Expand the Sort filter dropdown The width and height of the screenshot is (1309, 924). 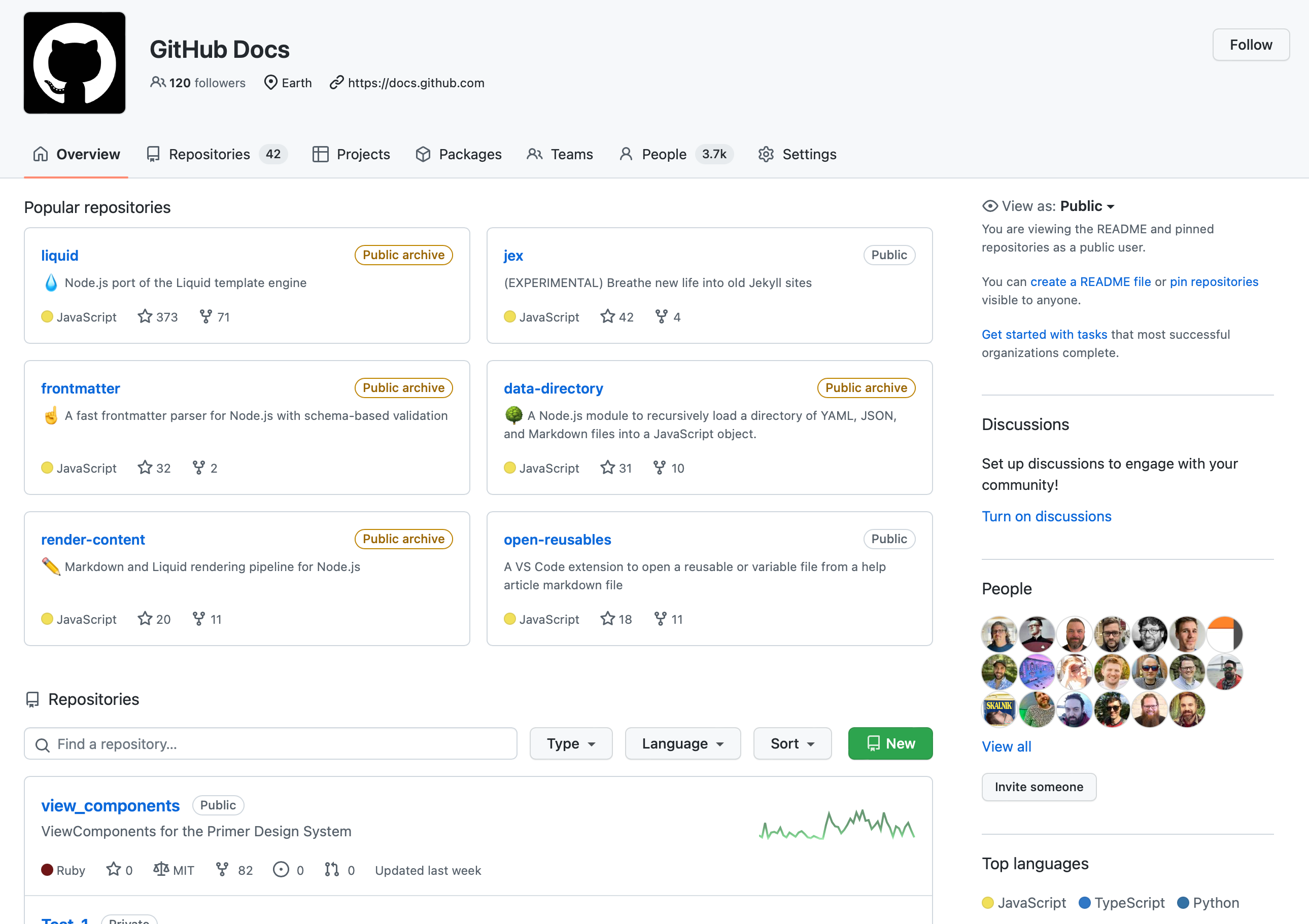click(x=792, y=743)
